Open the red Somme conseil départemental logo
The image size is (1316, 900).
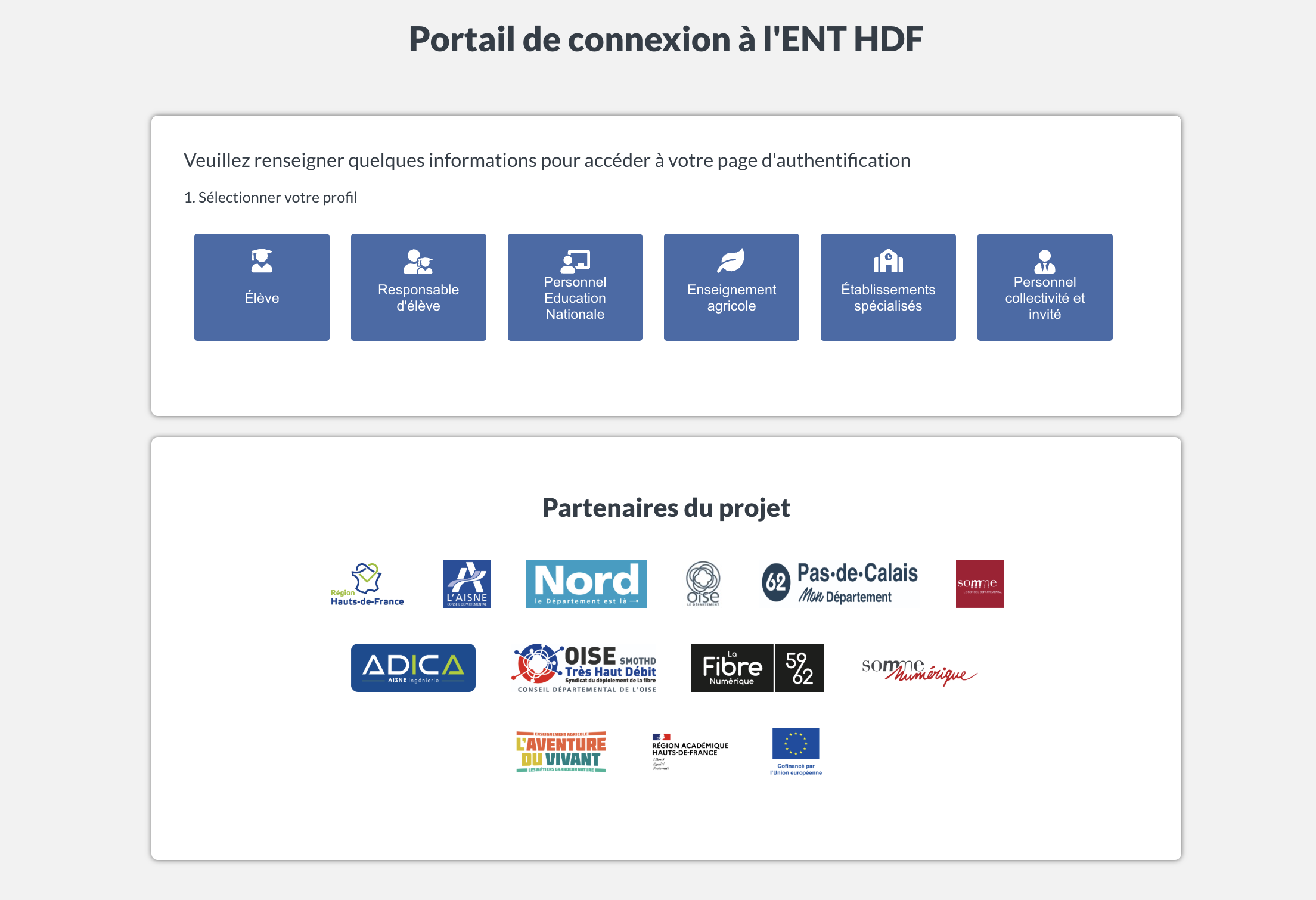pyautogui.click(x=980, y=584)
